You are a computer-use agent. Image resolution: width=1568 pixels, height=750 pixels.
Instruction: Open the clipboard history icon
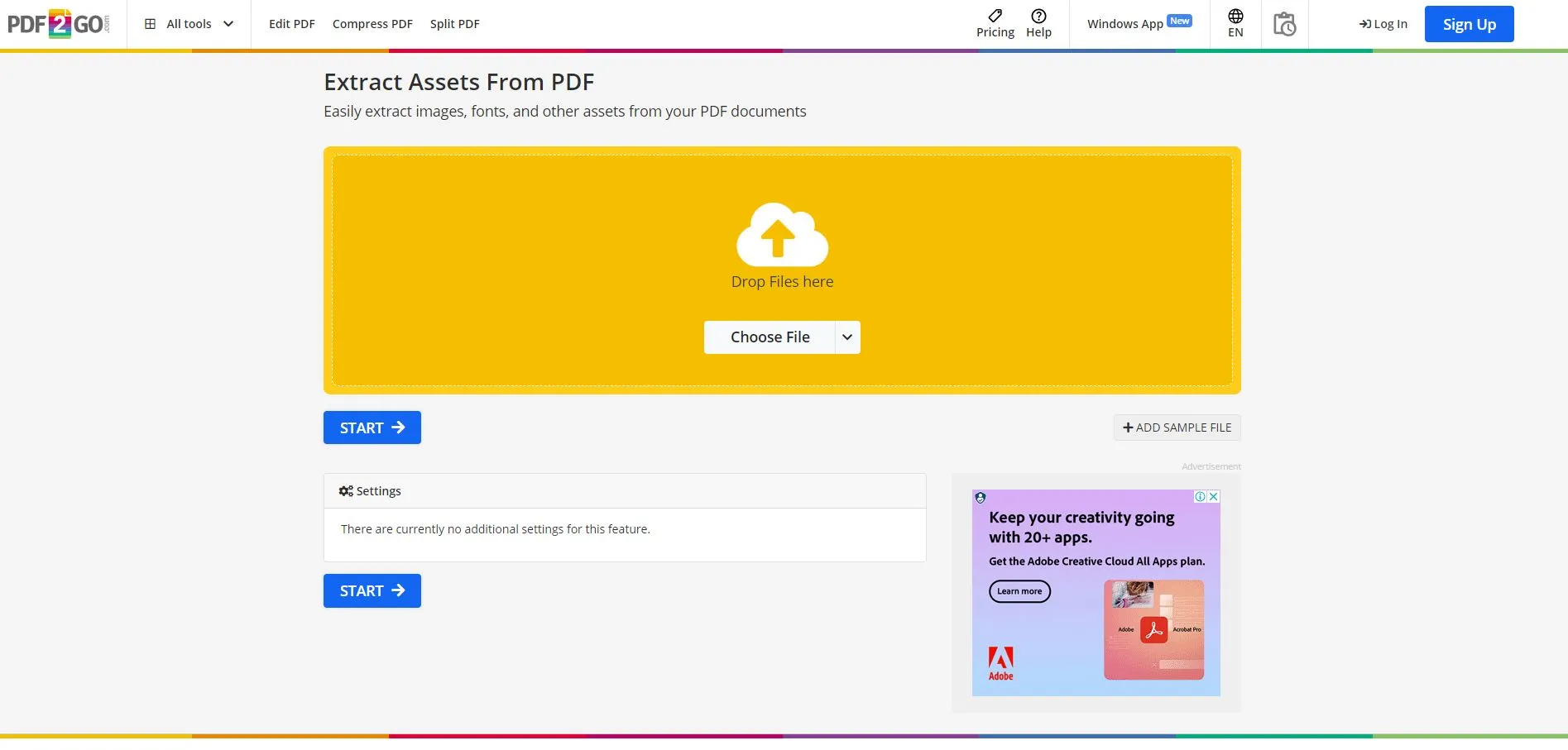pyautogui.click(x=1284, y=24)
